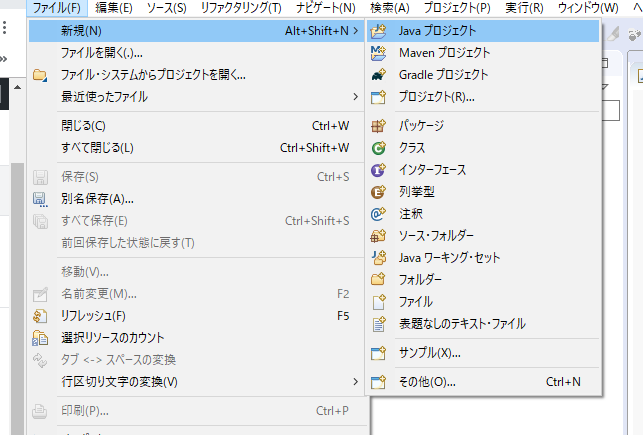Expand the 新規 submenu arrow
This screenshot has height=435, width=643.
355,31
